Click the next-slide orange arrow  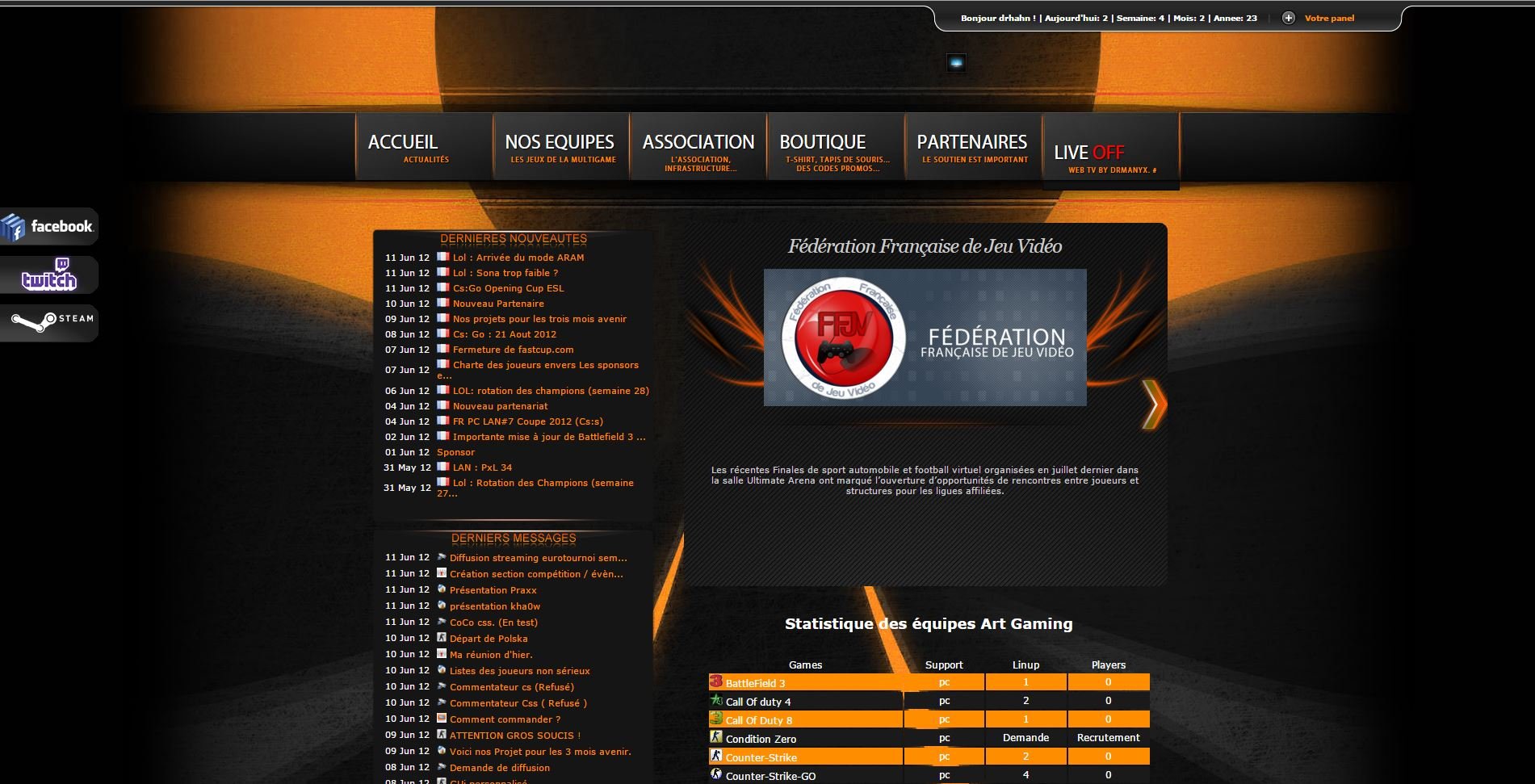1154,404
